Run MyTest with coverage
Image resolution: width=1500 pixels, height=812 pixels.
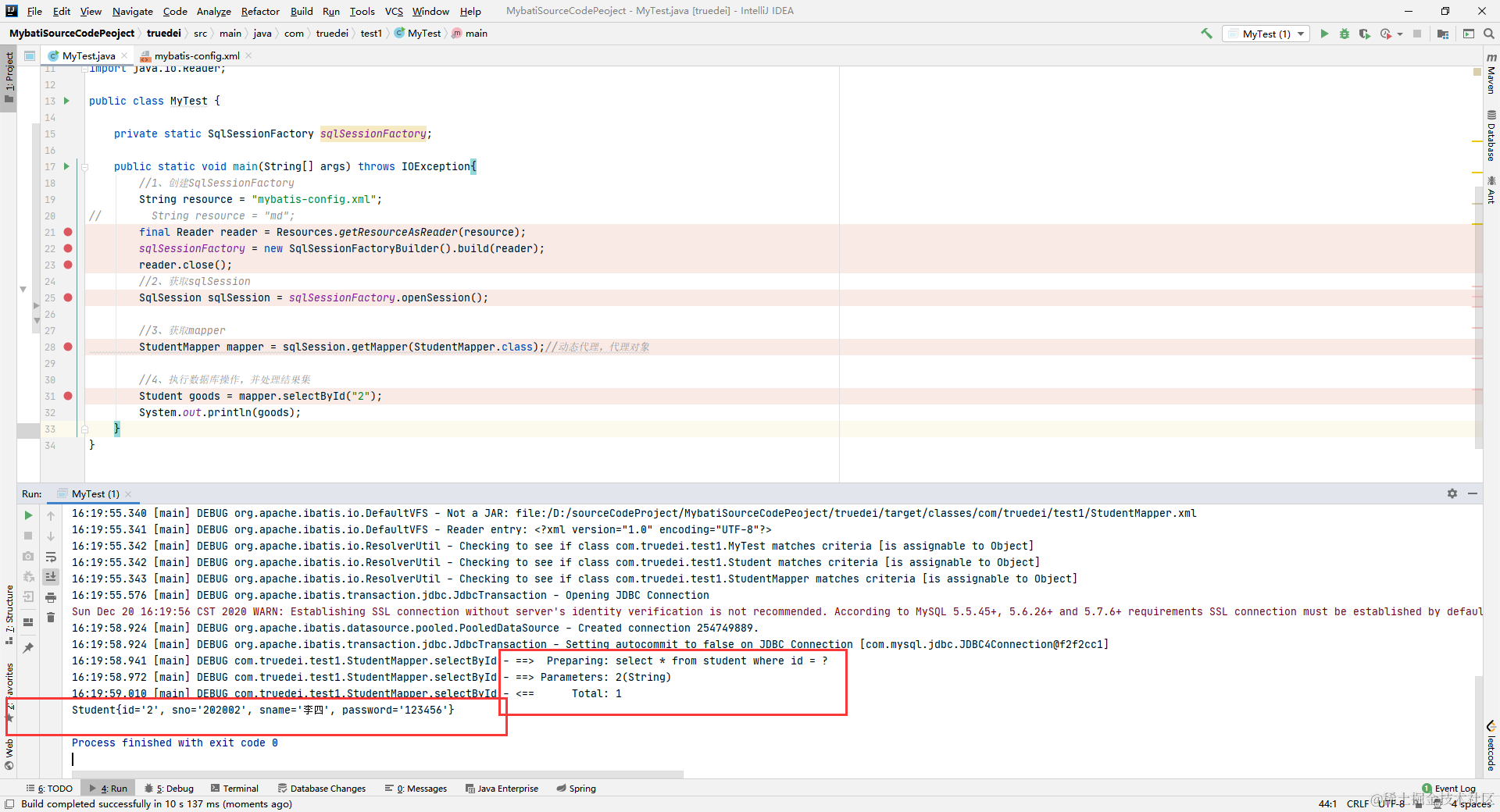click(1365, 34)
